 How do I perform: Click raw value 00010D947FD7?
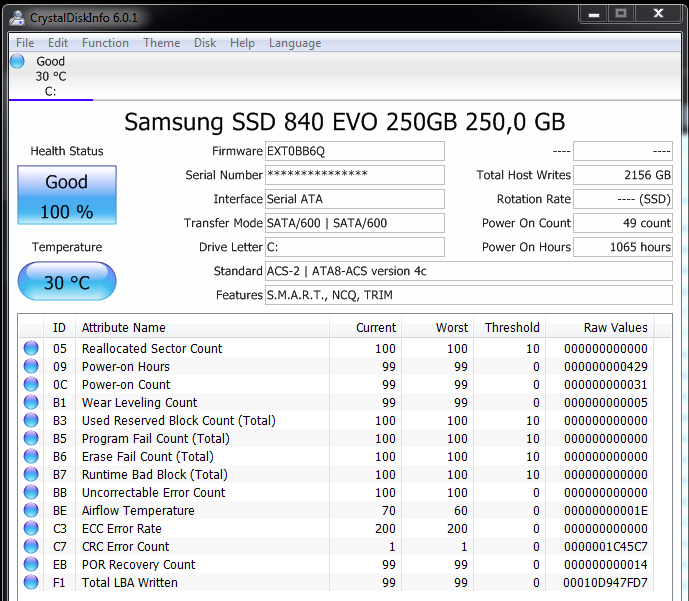[606, 583]
